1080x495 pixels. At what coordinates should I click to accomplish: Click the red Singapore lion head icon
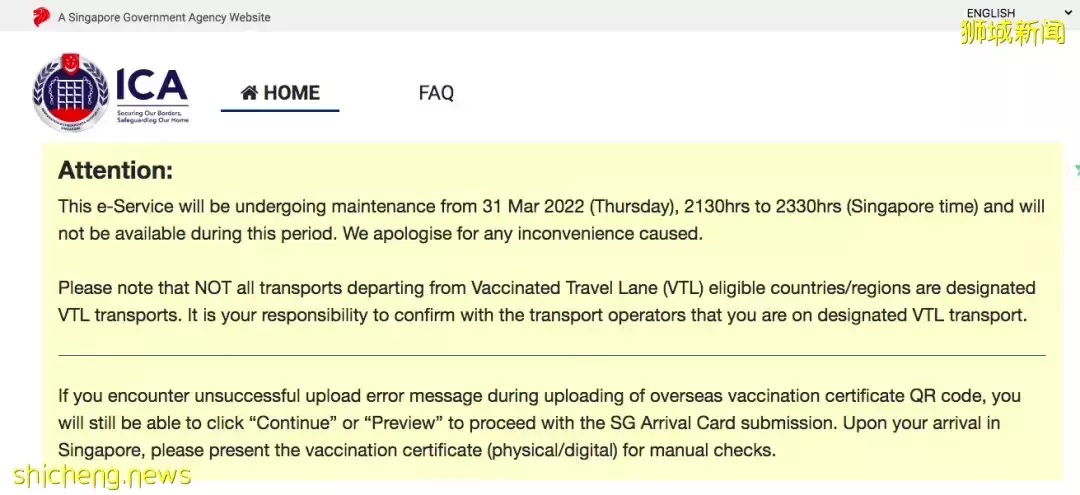coord(41,16)
